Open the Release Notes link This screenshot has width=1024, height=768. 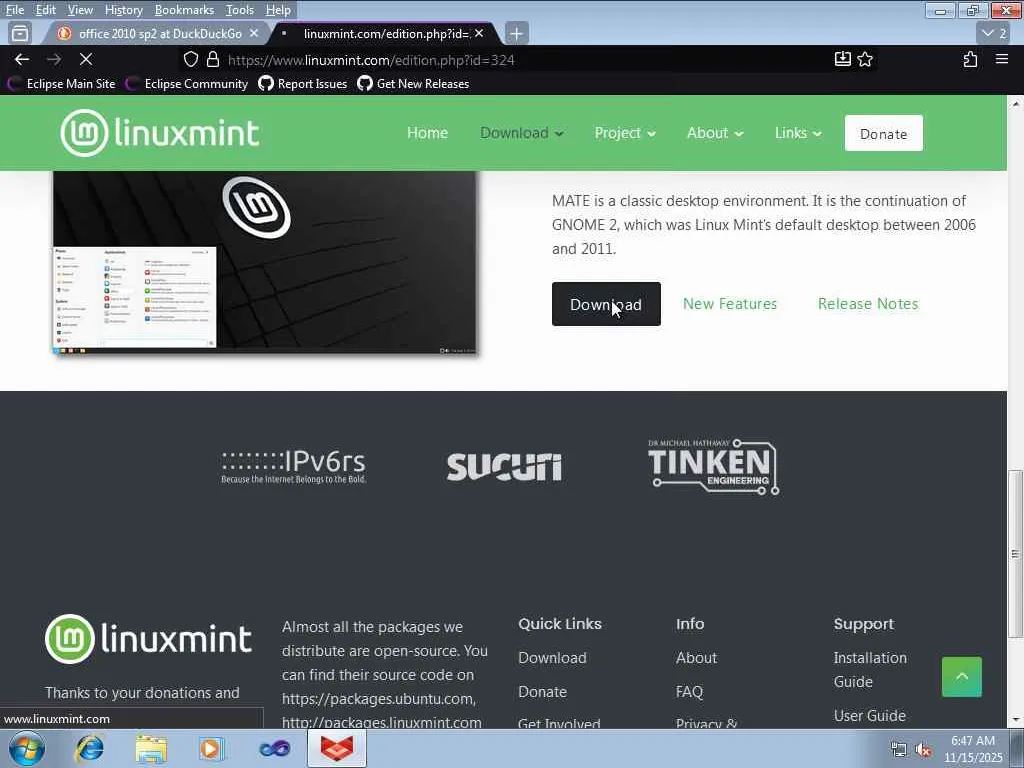click(868, 304)
